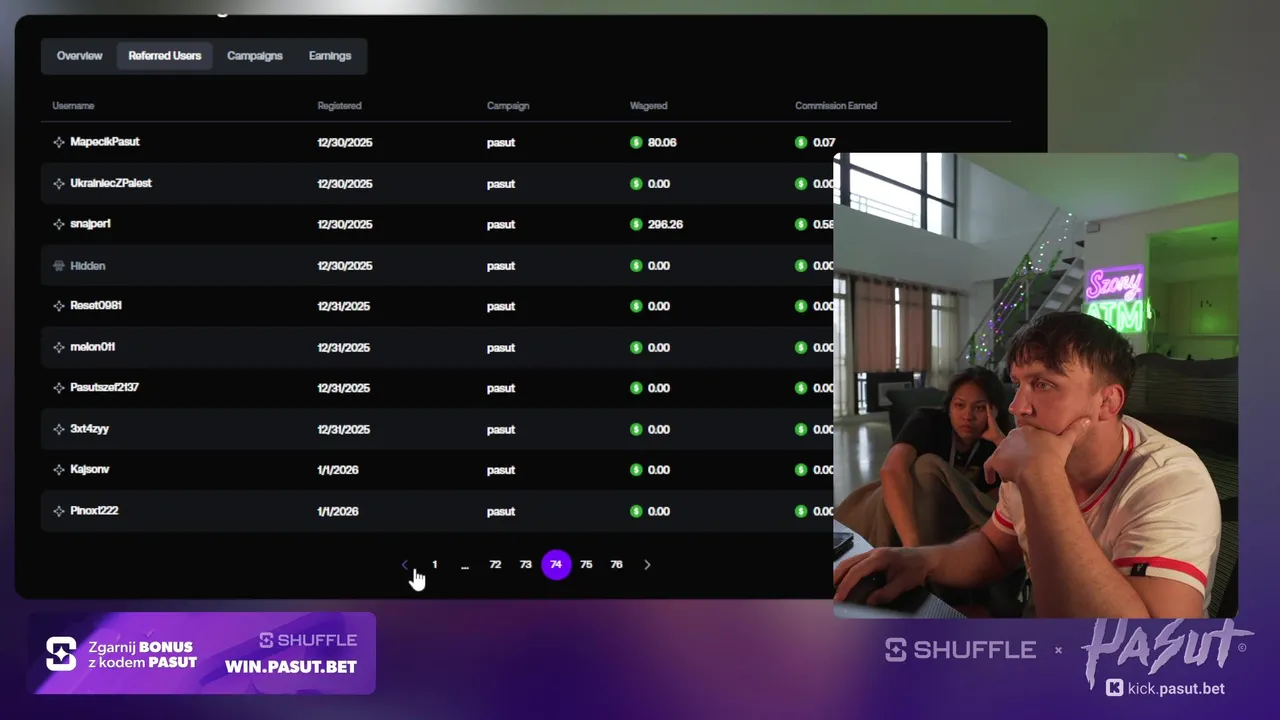The width and height of the screenshot is (1280, 720).
Task: Click the streamer webcam overlay
Action: pos(1036,385)
